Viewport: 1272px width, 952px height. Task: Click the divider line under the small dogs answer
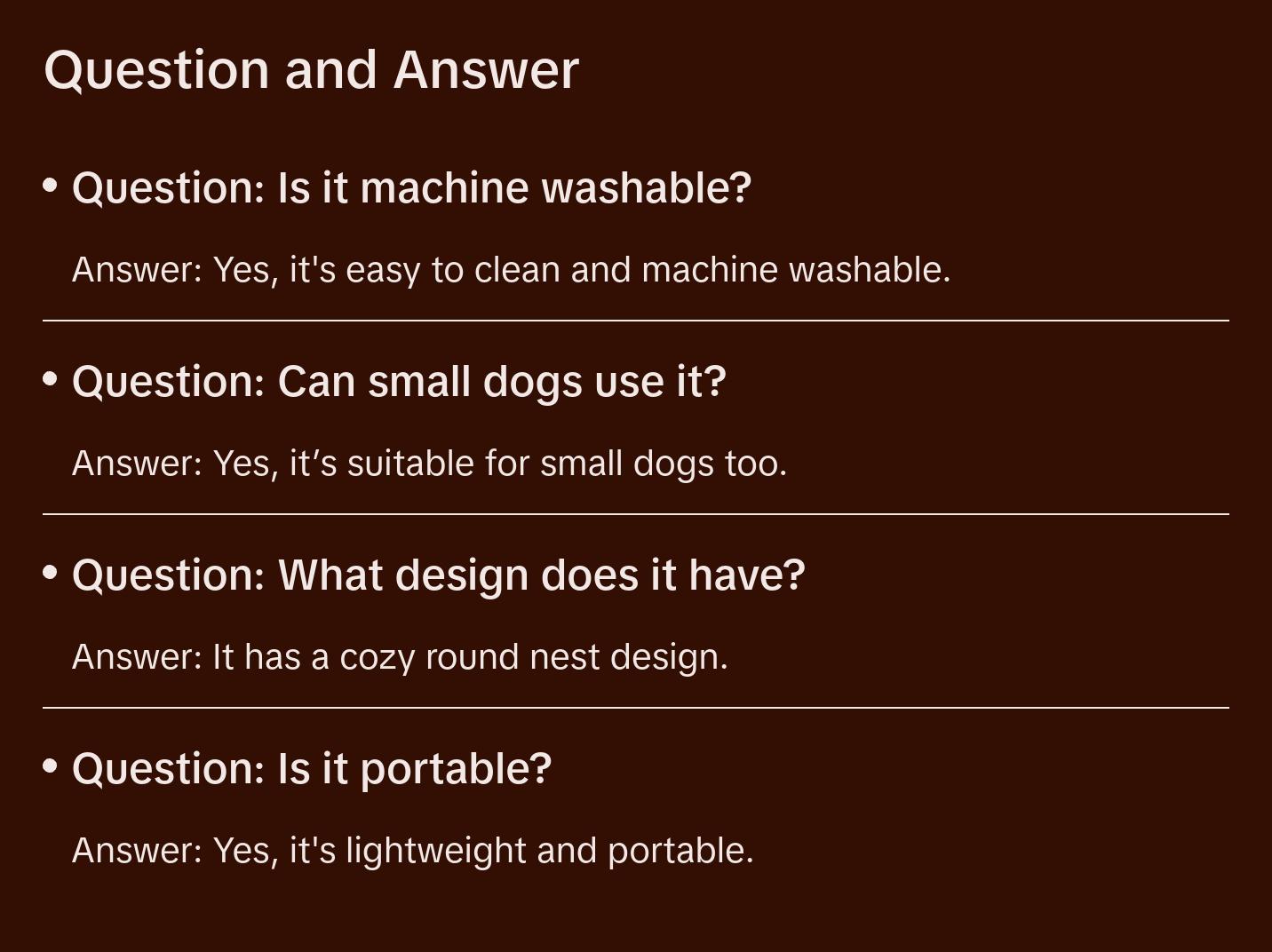tap(636, 514)
